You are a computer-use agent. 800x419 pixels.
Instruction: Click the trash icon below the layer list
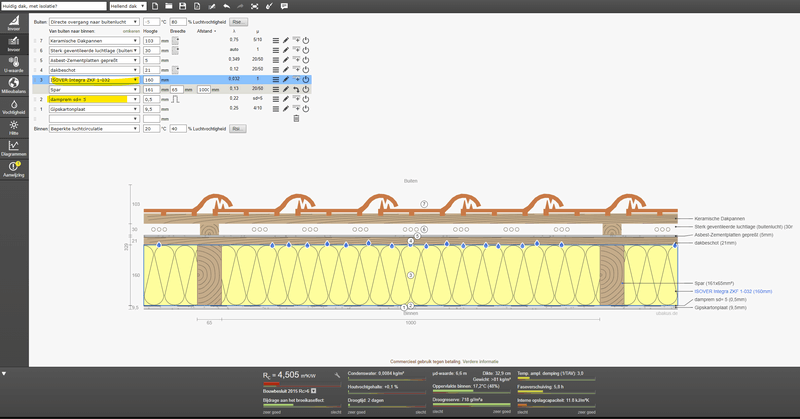coord(296,118)
